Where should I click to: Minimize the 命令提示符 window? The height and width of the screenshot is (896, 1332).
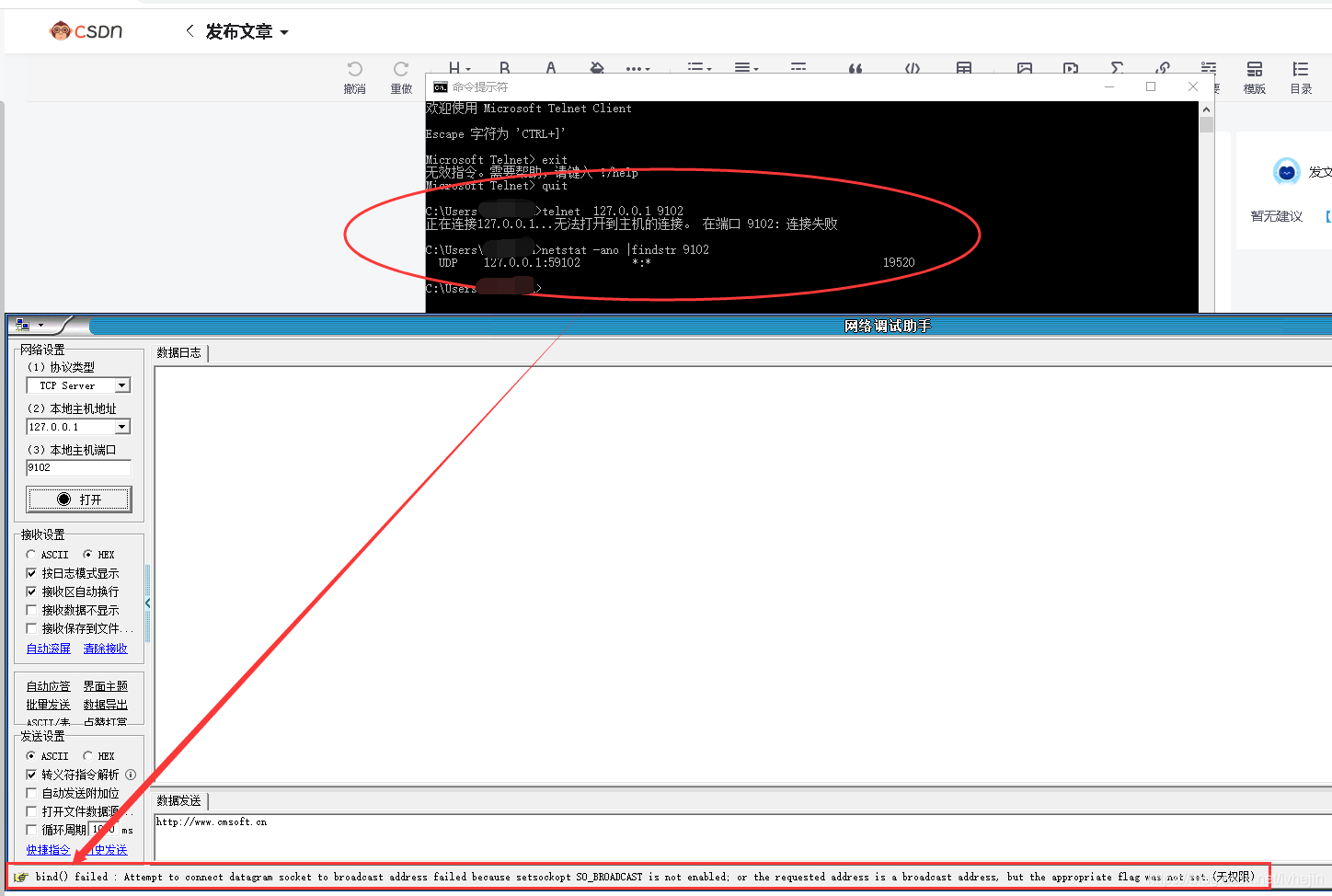[1109, 86]
